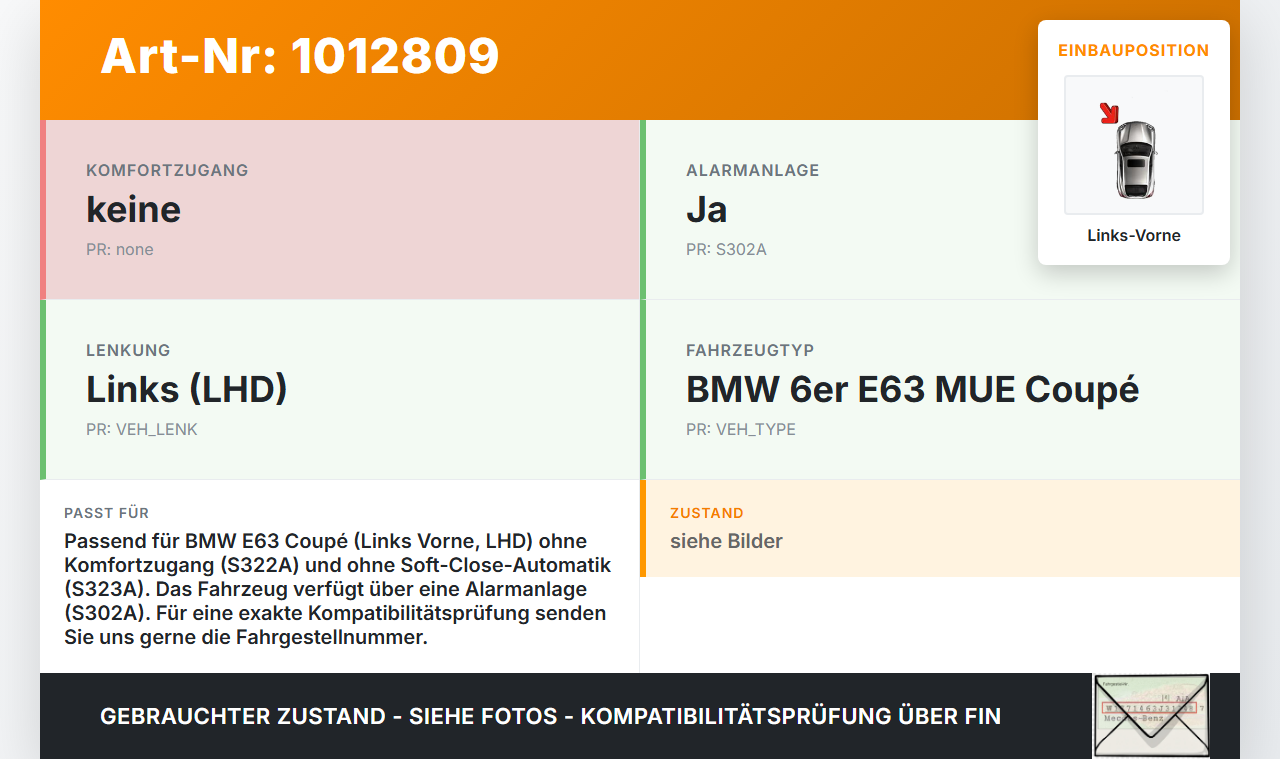Click the Art-Nr: 1012809 heading
1280x760 pixels.
[x=300, y=56]
